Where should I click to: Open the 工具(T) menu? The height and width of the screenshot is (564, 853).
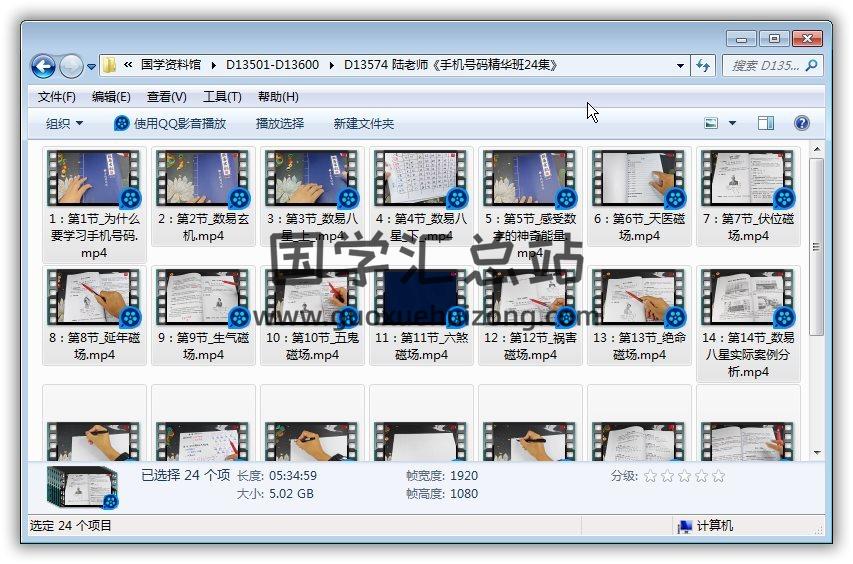[222, 97]
